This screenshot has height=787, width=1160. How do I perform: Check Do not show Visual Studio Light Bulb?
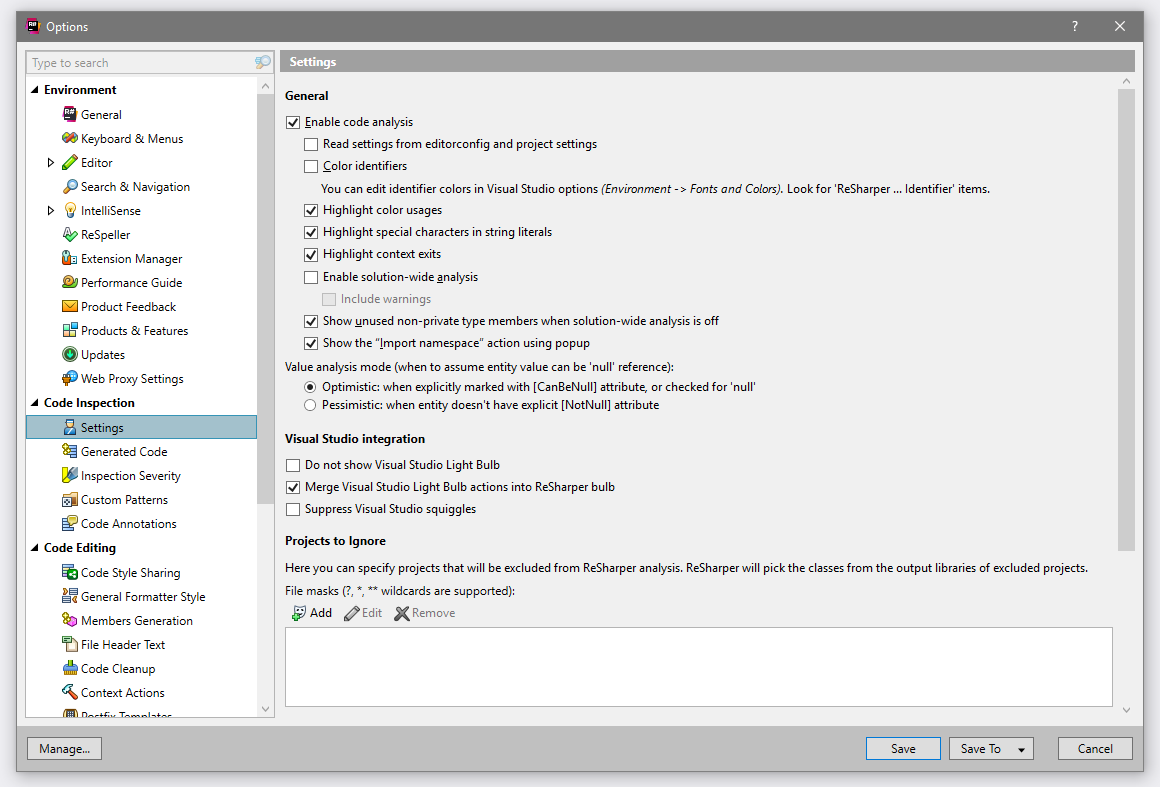(x=293, y=465)
